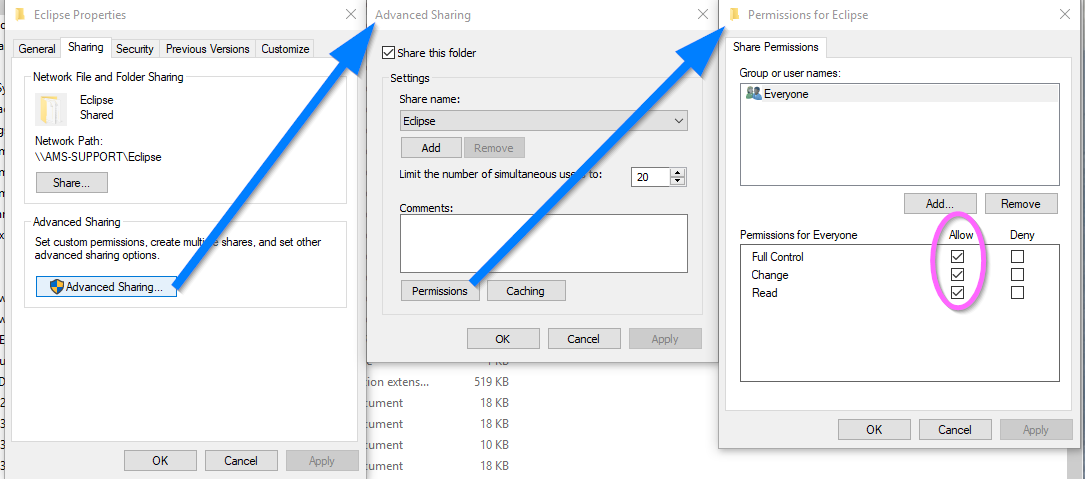Open the Caching settings
This screenshot has width=1085, height=479.
(x=526, y=291)
